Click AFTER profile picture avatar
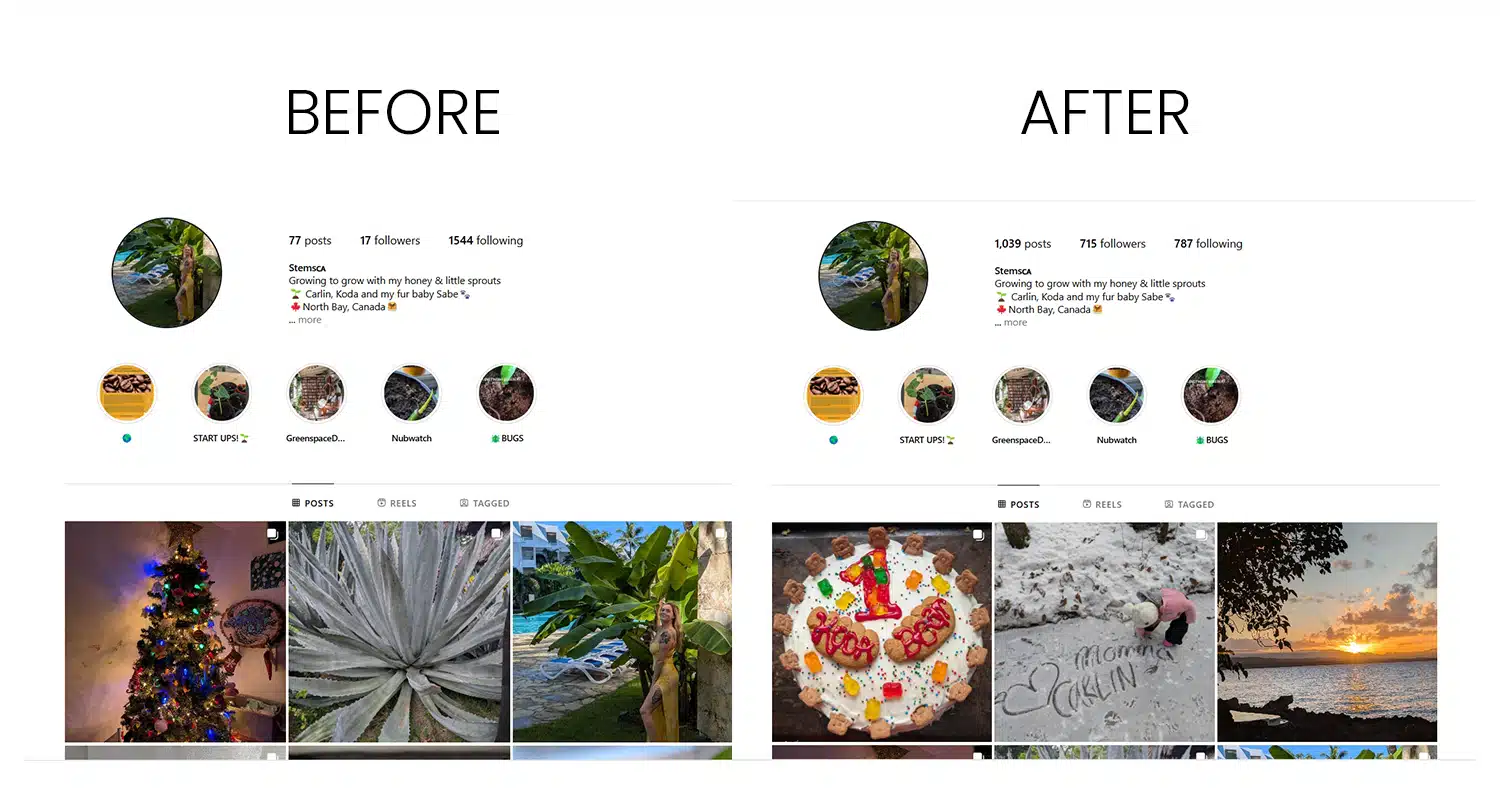 (x=873, y=276)
